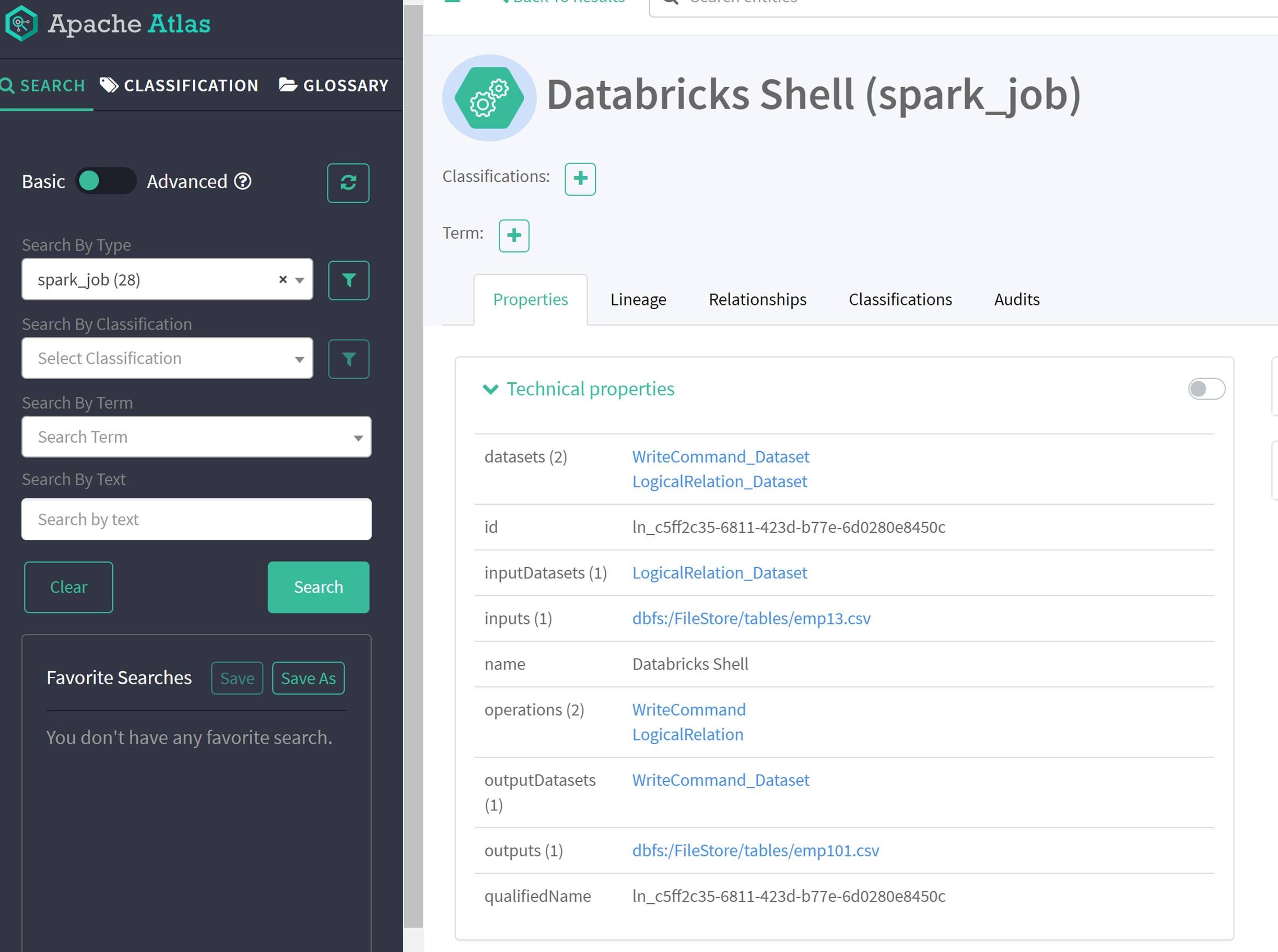Image resolution: width=1278 pixels, height=952 pixels.
Task: Clear all search fields
Action: tap(68, 586)
